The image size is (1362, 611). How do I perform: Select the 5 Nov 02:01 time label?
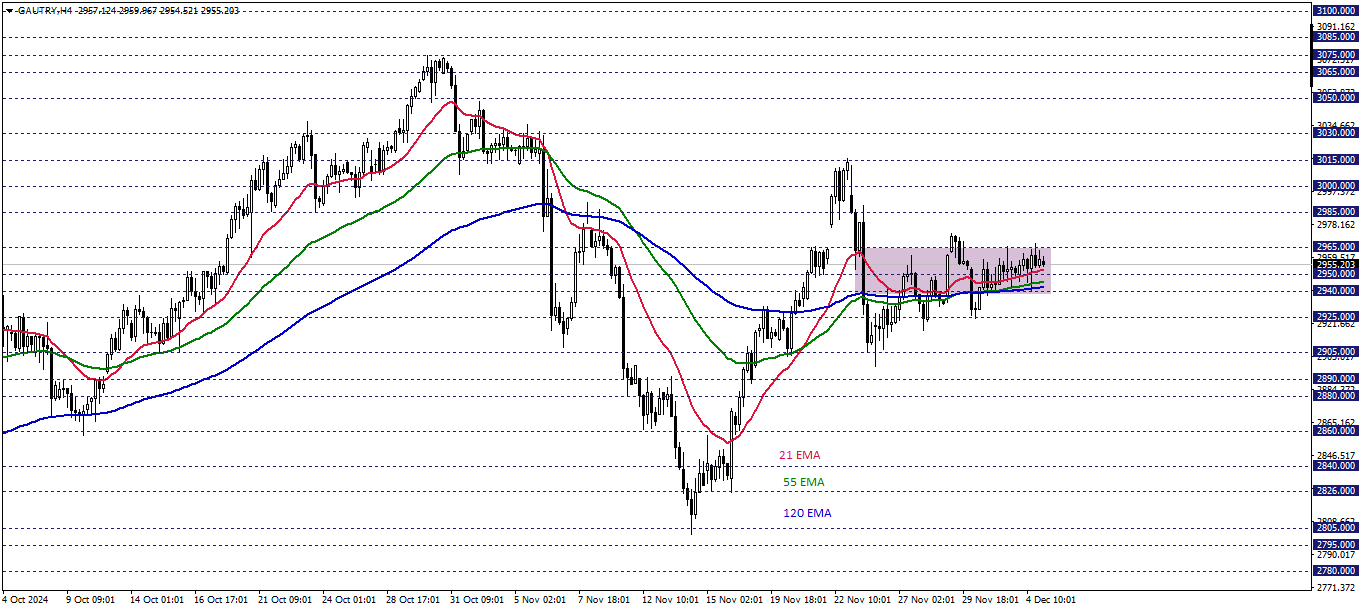(x=540, y=600)
